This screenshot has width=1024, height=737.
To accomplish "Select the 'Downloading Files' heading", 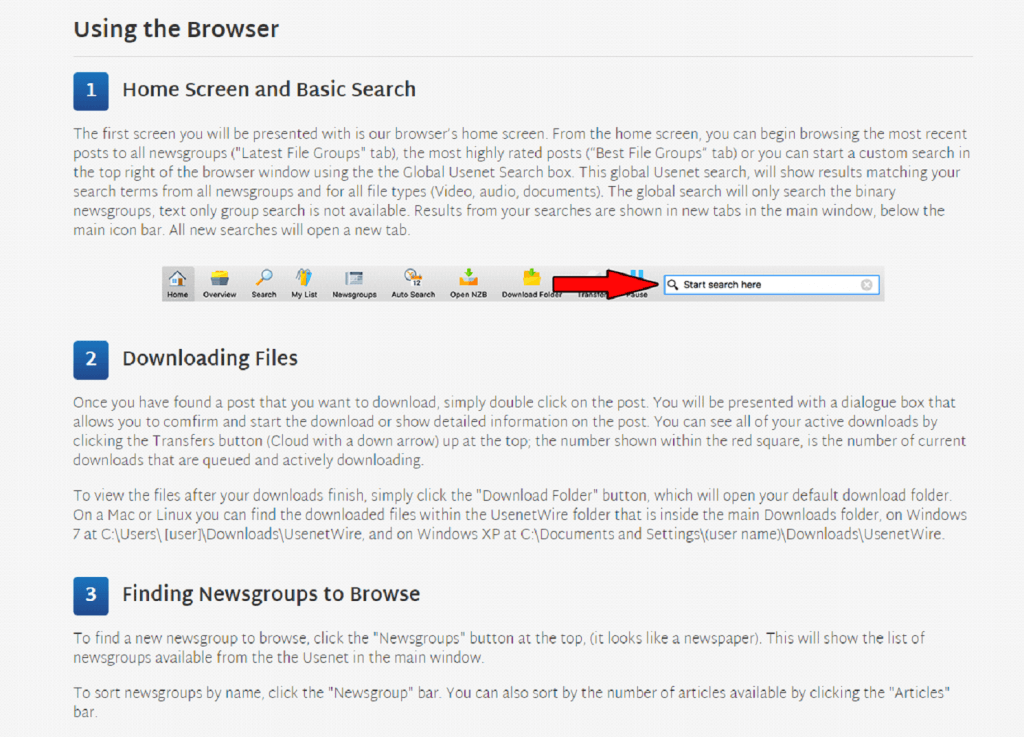I will click(210, 358).
